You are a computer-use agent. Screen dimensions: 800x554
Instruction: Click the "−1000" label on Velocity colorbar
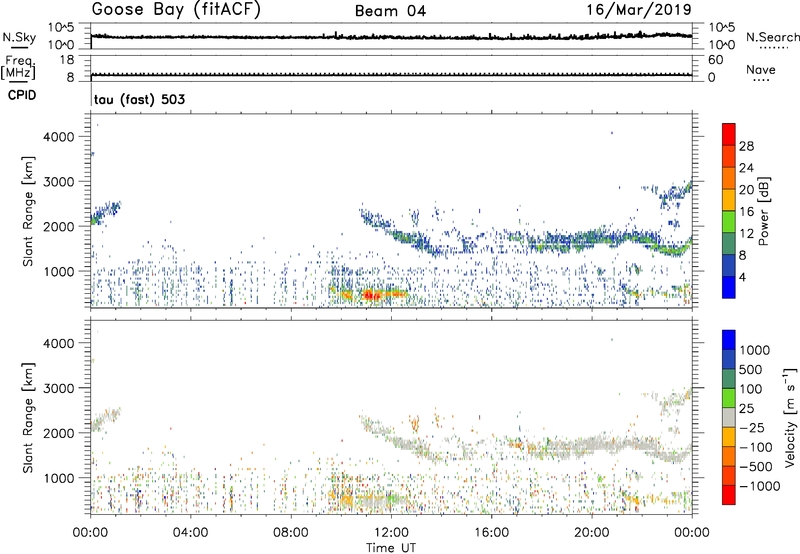coord(759,486)
